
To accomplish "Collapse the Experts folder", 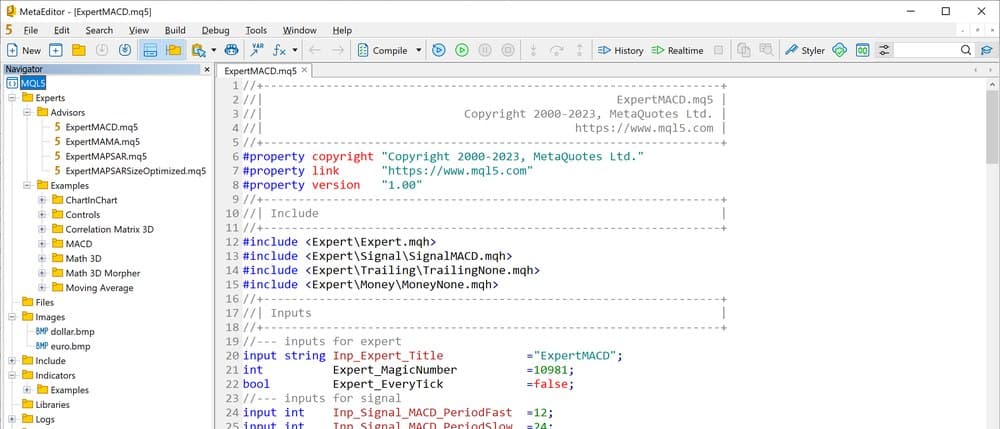I will 12,98.
